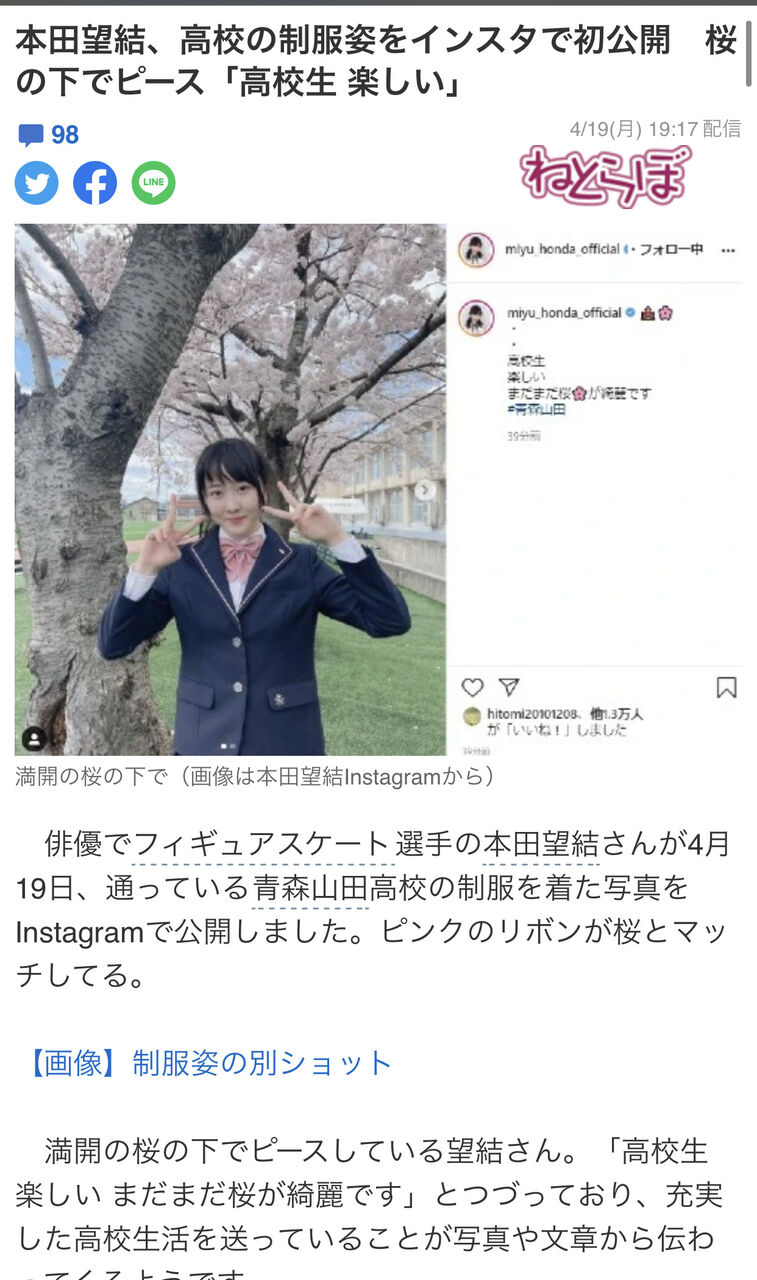
Task: Tap the paper-plane share icon in Instagram embed
Action: pos(509,687)
